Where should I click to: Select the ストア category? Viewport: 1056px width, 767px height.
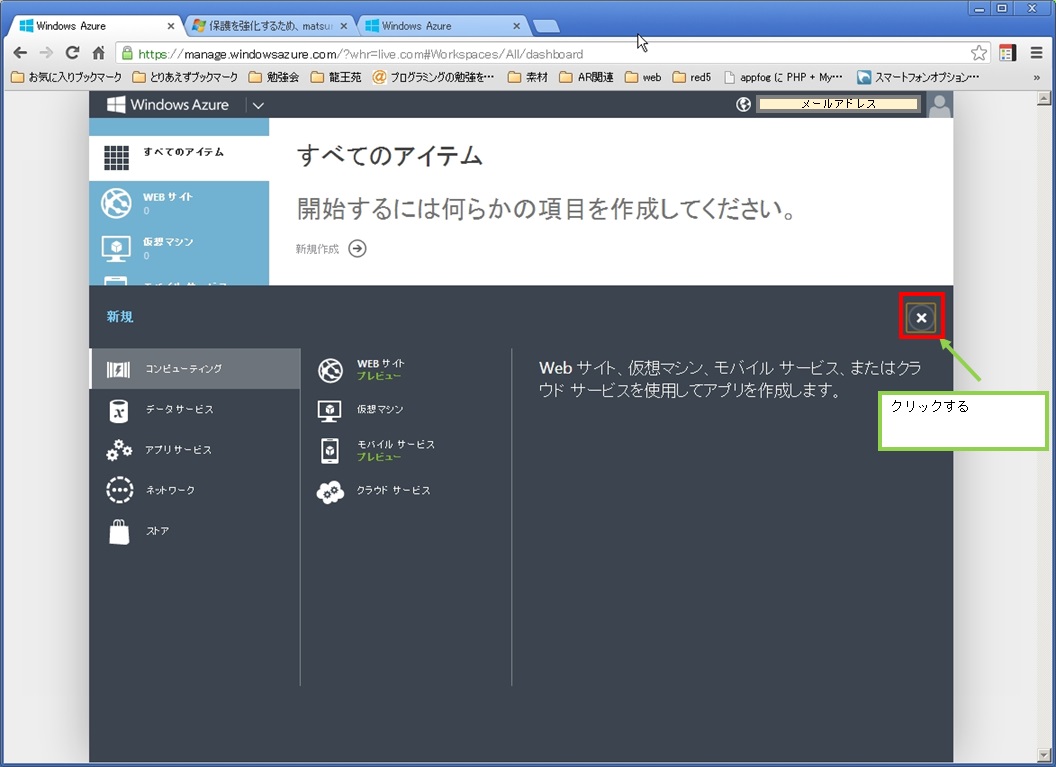[x=195, y=531]
